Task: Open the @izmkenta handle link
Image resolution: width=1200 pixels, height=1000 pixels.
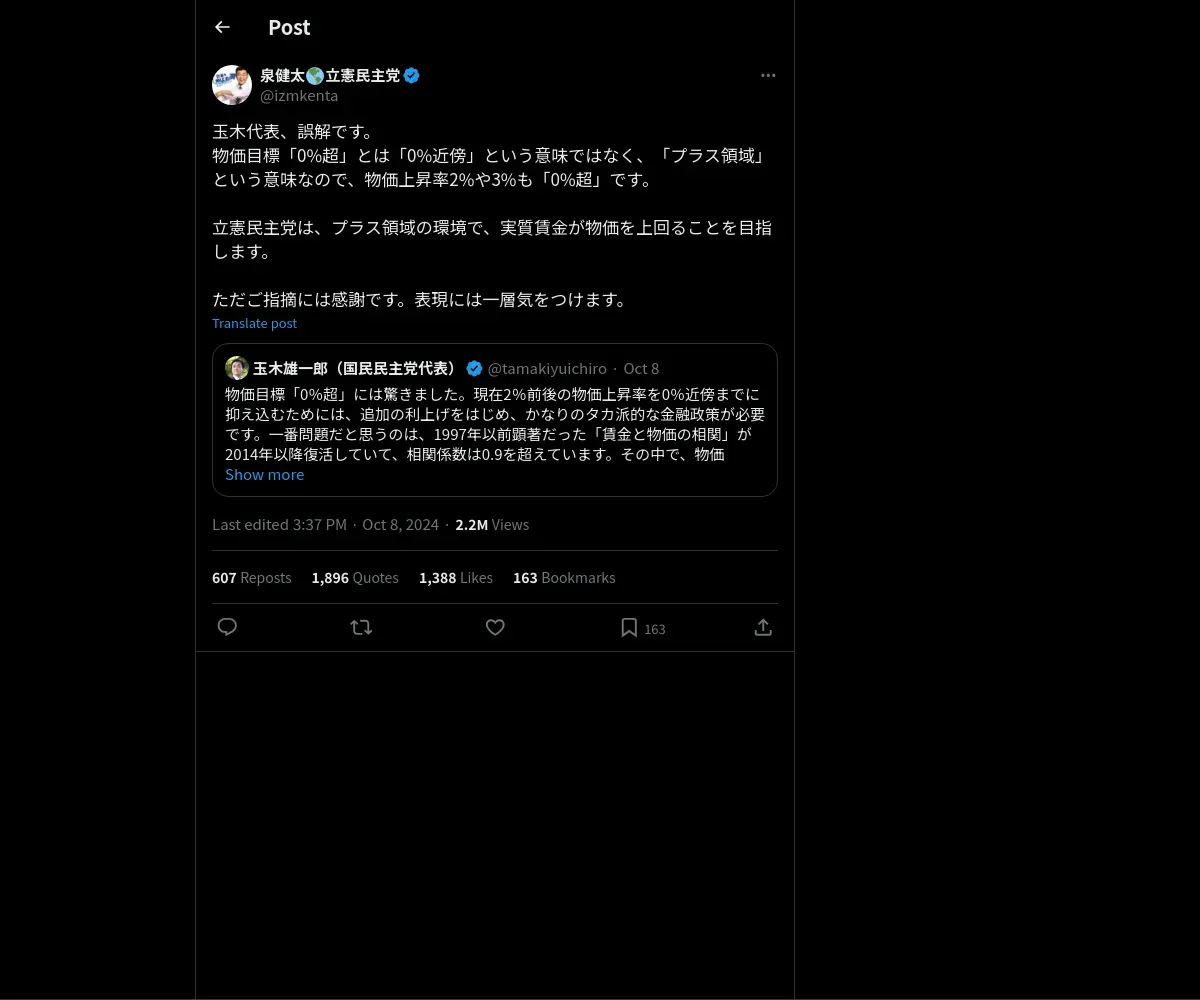Action: [299, 96]
